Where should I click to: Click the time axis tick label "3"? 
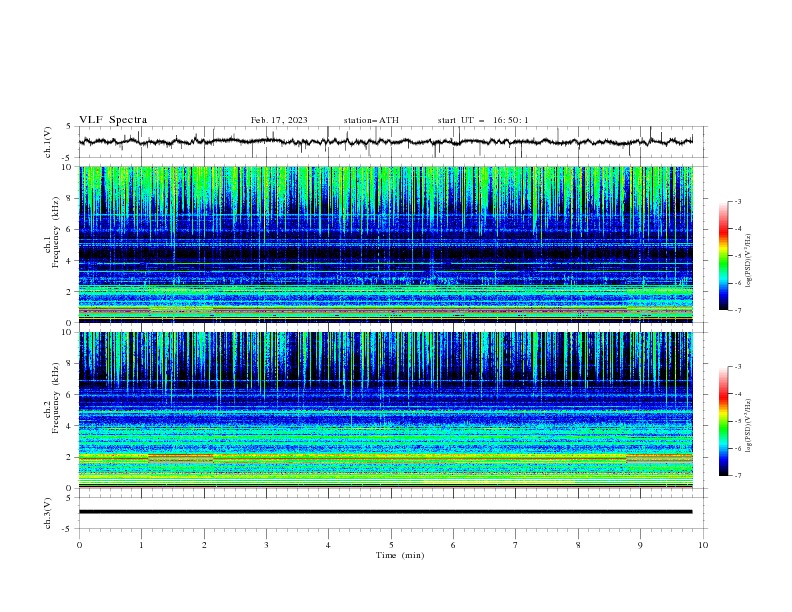(x=266, y=545)
